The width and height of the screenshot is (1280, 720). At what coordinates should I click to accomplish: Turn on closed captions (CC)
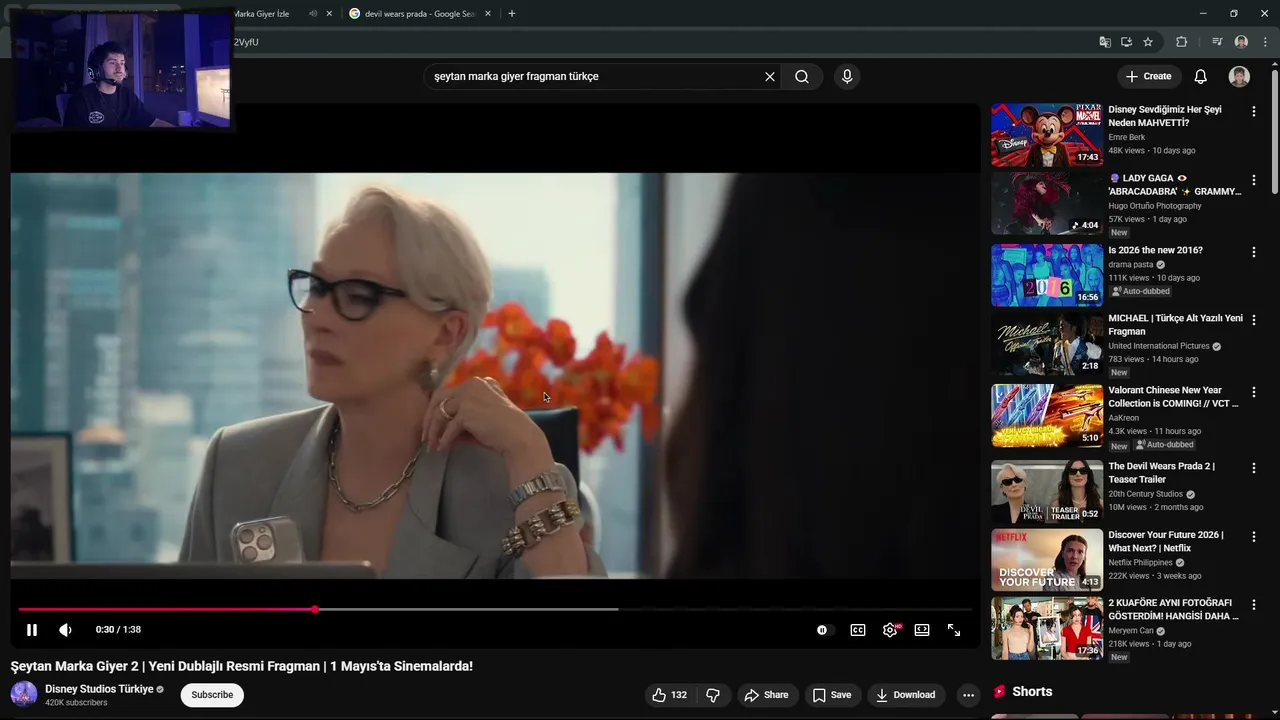858,630
